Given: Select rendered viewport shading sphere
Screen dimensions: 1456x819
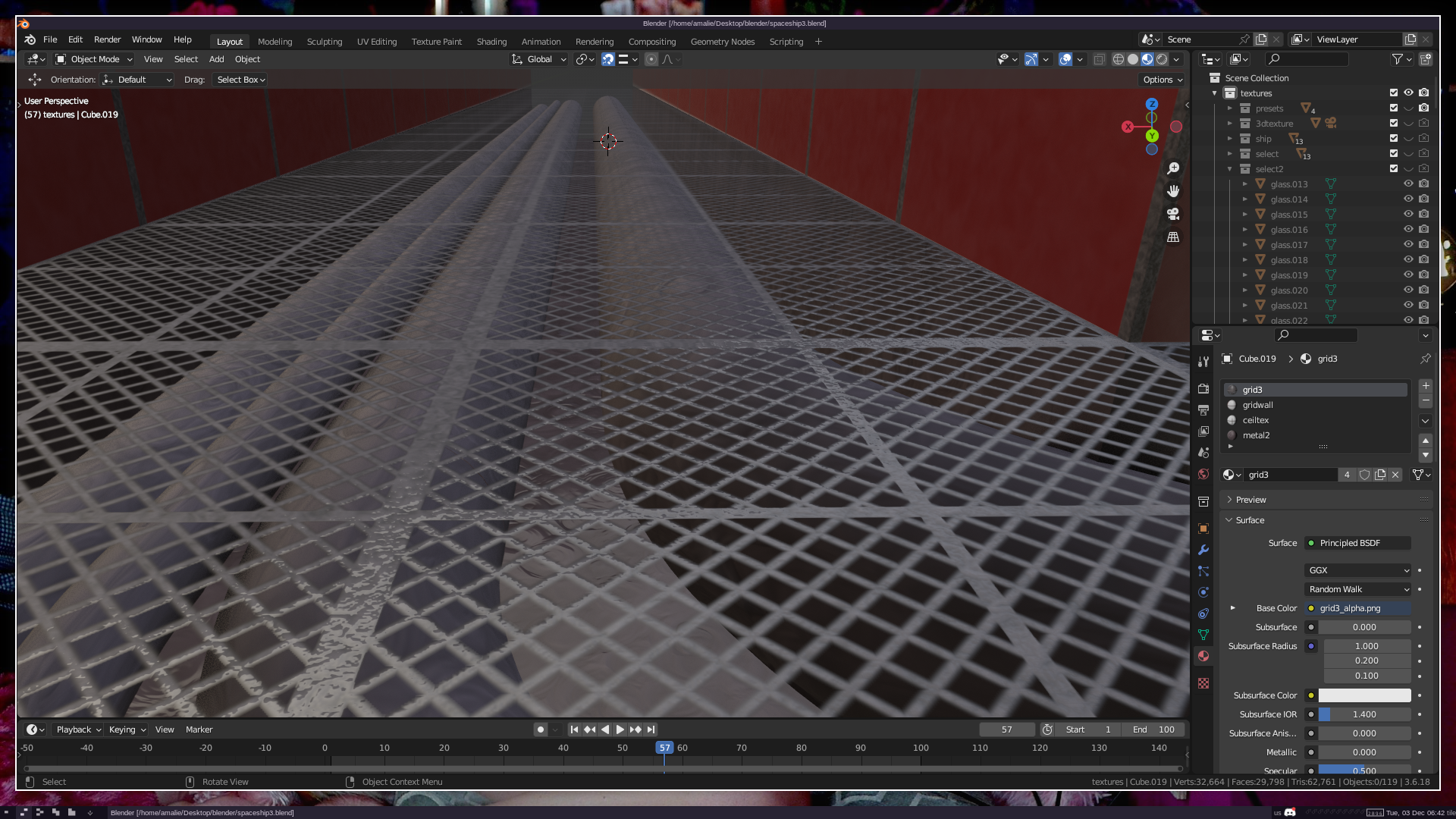Looking at the screenshot, I should [1162, 59].
